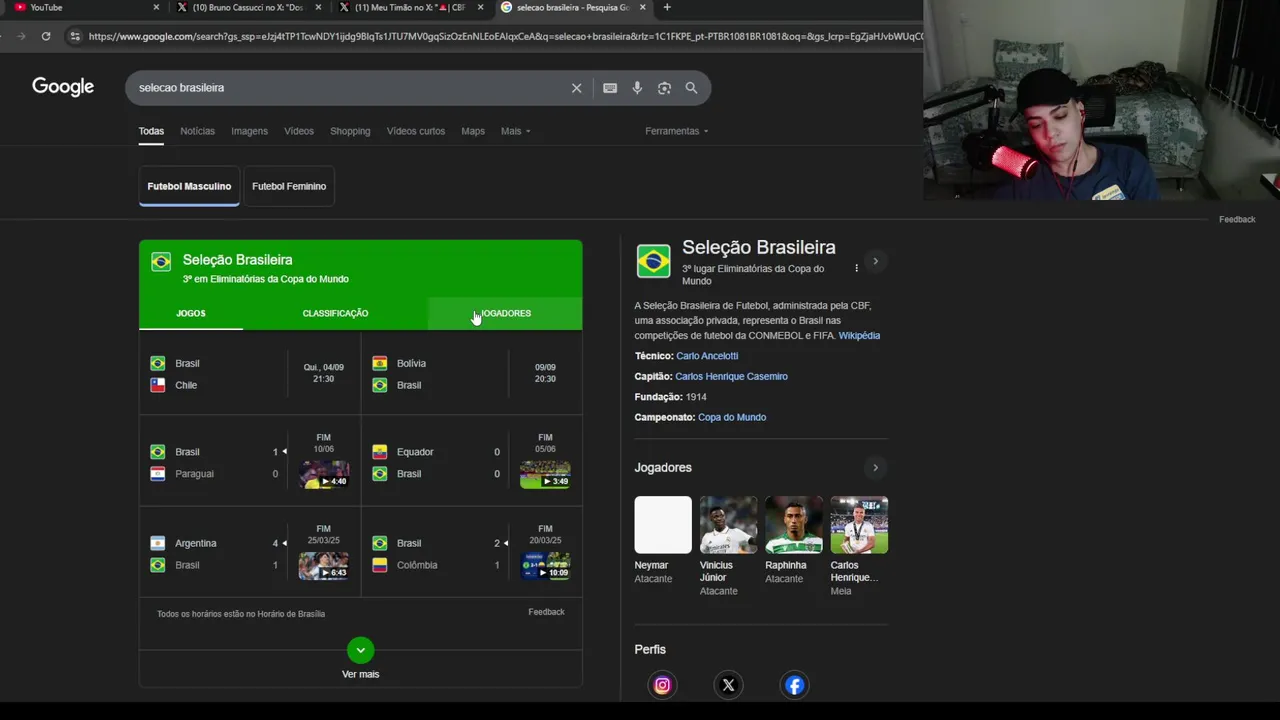The width and height of the screenshot is (1280, 720).
Task: Click the Seleção Brasileira title in green header
Action: click(x=237, y=260)
